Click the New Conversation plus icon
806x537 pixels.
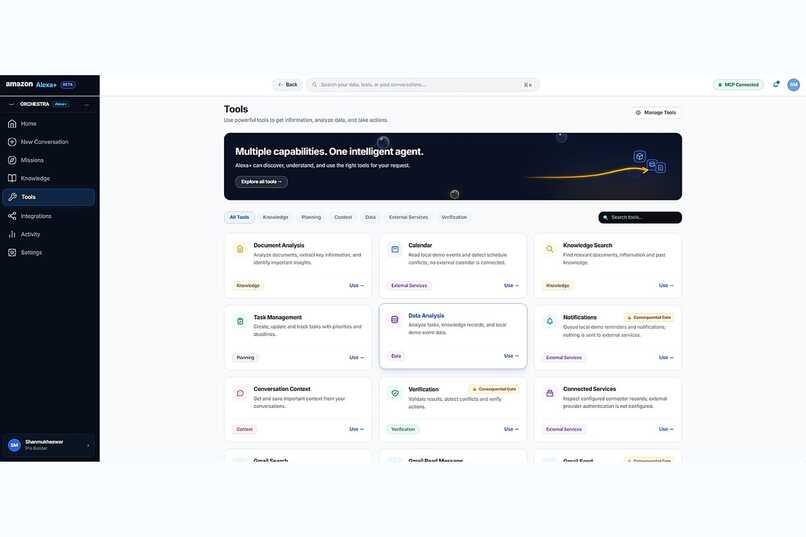click(12, 142)
